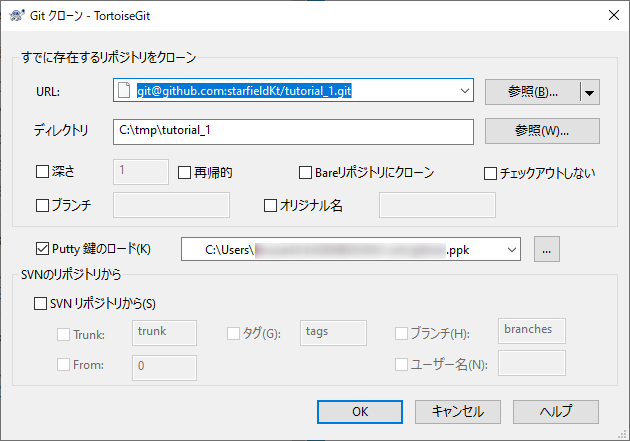Check Bareリポジトリにクローン option
This screenshot has width=630, height=441.
coord(305,173)
